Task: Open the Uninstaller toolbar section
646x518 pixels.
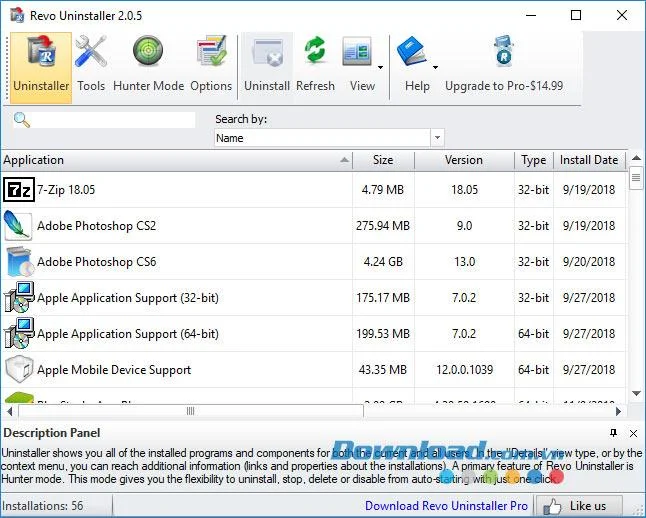Action: click(x=41, y=68)
